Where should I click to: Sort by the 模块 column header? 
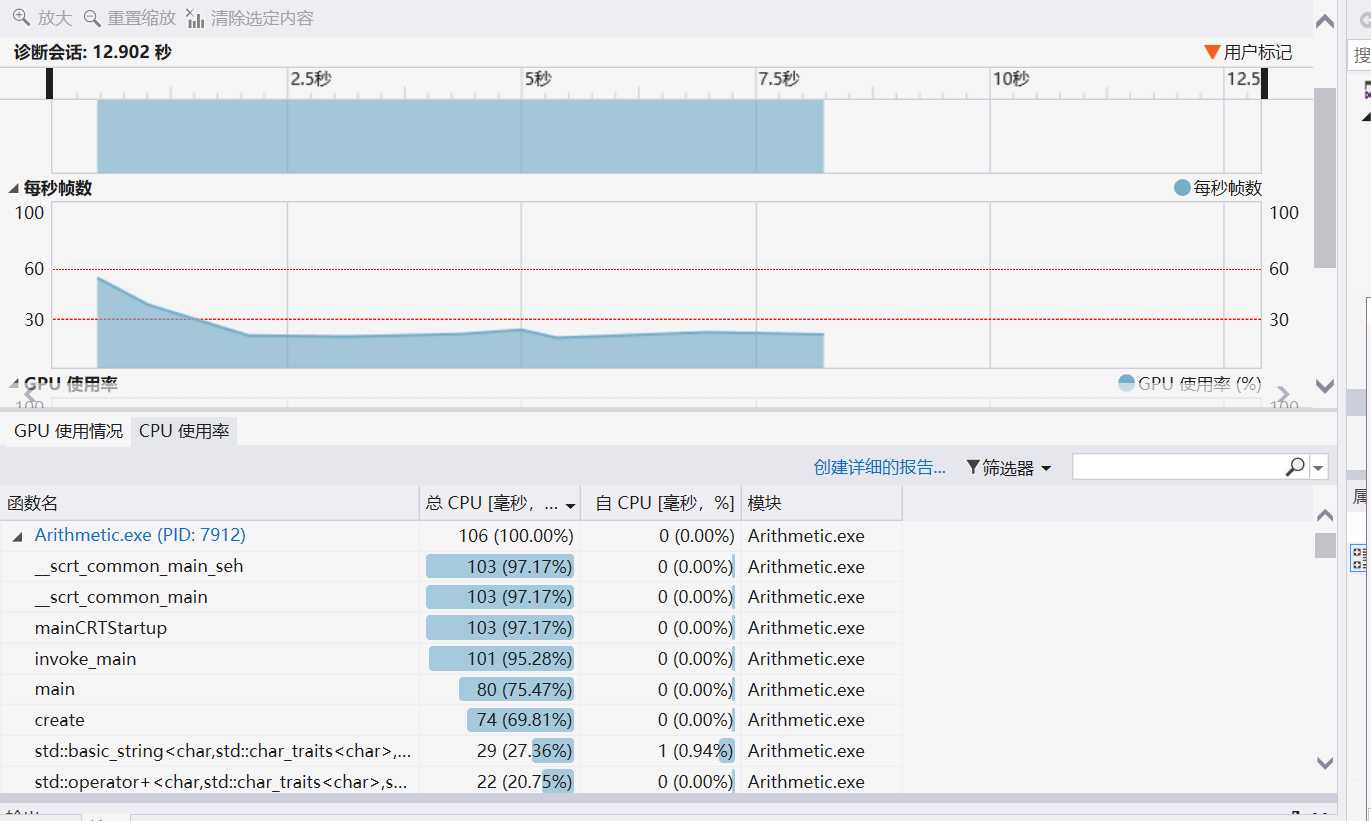[821, 503]
